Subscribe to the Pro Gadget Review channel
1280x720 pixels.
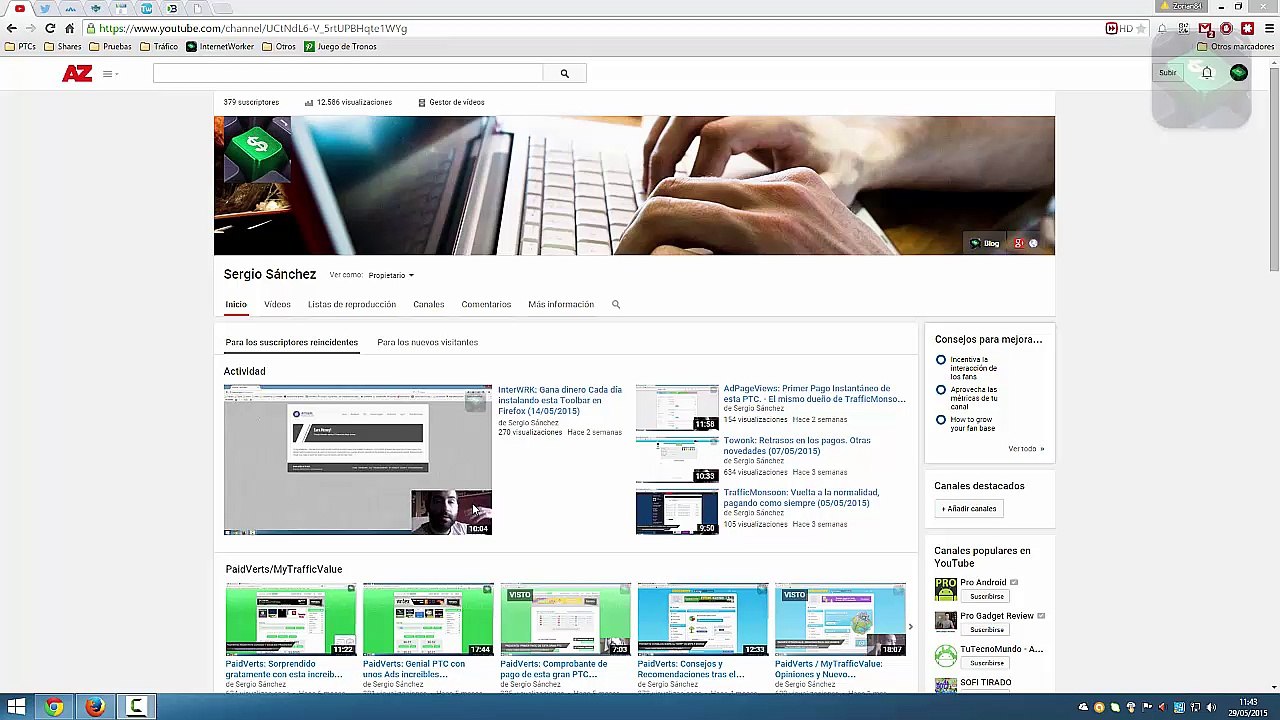point(986,630)
